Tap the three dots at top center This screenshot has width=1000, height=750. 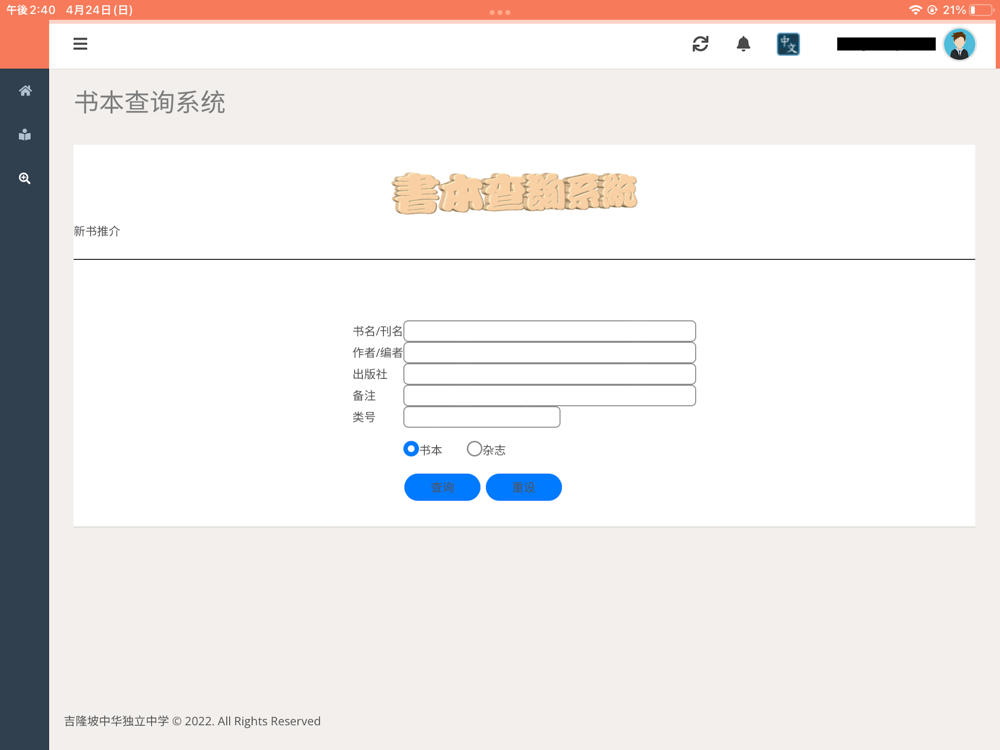pyautogui.click(x=500, y=12)
